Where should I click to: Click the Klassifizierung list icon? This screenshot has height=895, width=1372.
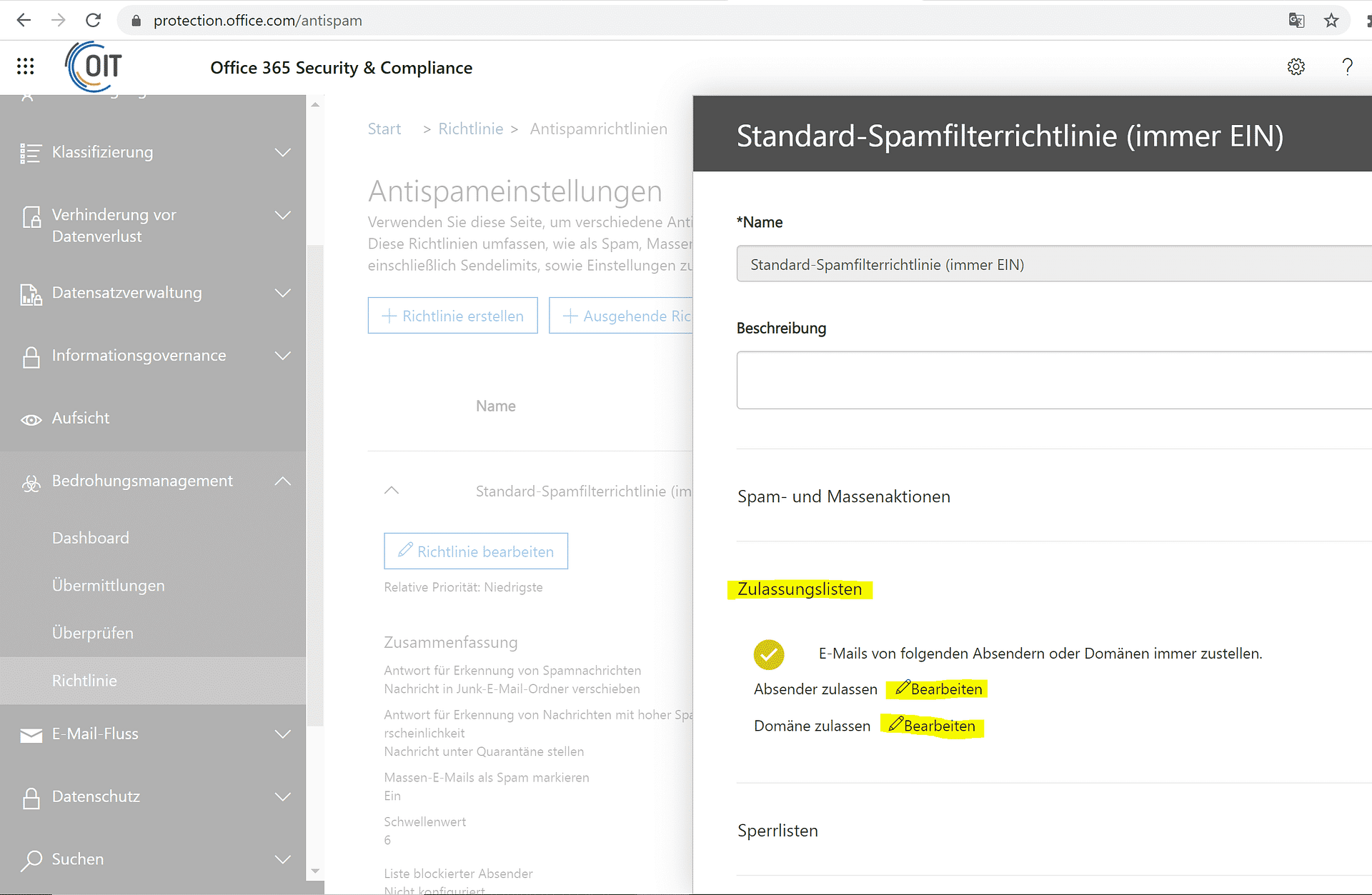31,153
